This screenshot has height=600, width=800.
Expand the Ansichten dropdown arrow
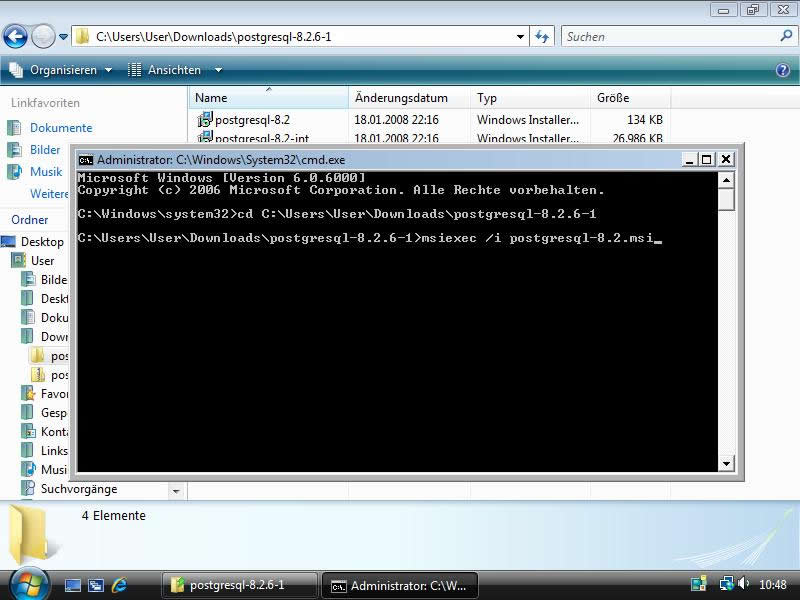tap(218, 70)
